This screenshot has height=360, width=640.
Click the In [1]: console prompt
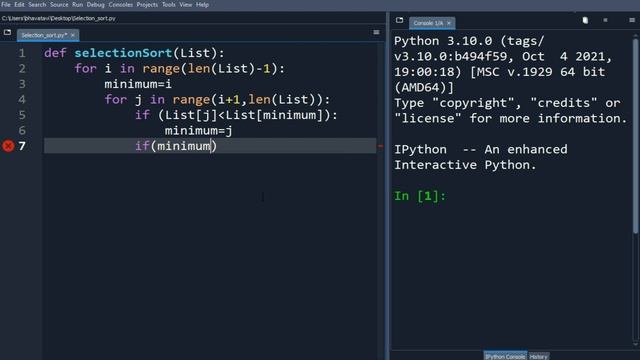point(420,196)
